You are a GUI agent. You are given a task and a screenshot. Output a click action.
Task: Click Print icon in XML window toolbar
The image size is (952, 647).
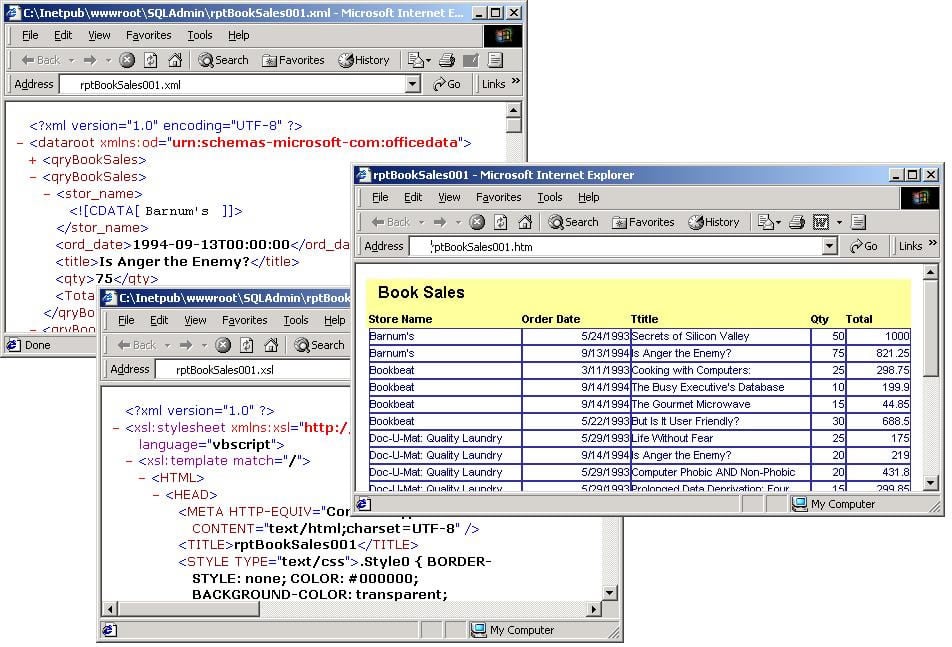coord(447,59)
